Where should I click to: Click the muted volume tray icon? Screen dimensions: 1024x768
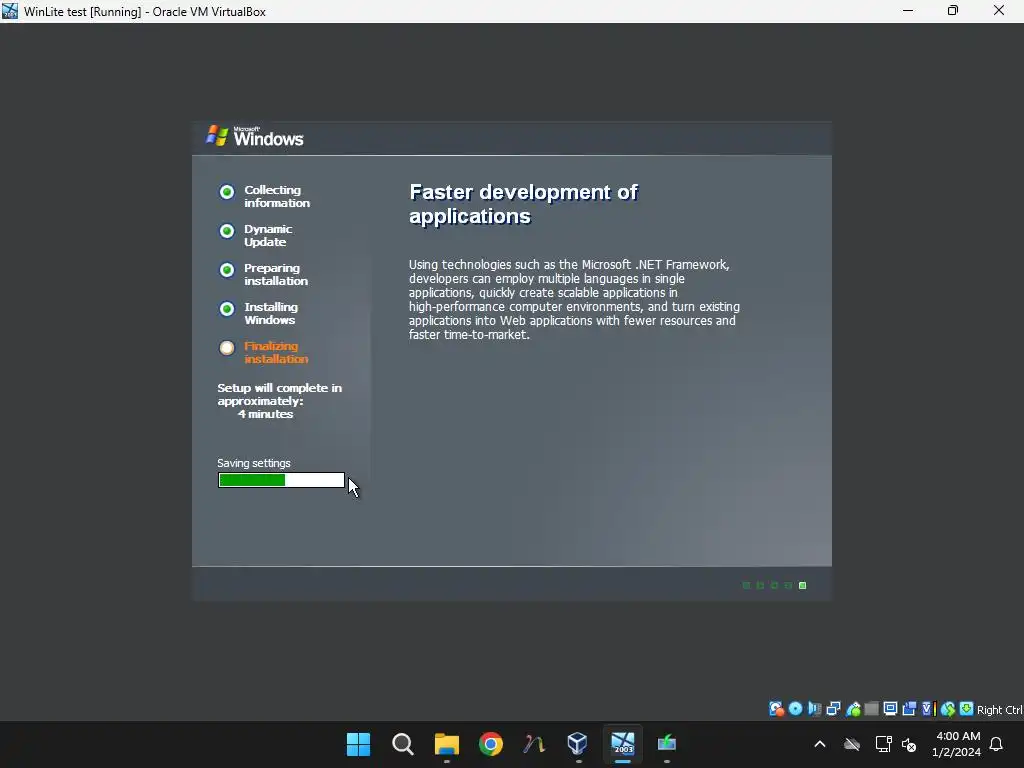[x=909, y=744]
